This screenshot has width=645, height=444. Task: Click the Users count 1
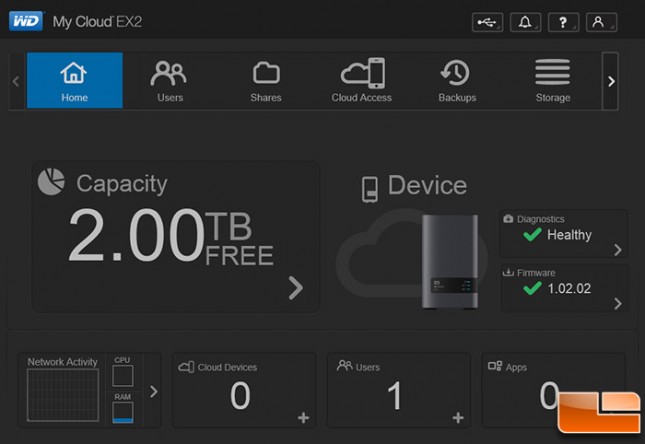(394, 395)
